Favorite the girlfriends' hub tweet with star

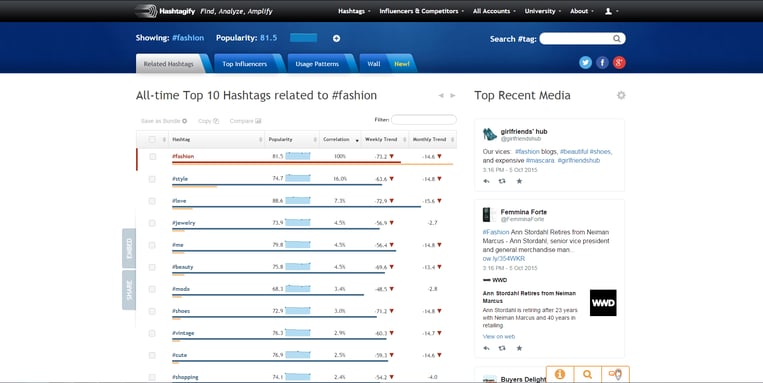(519, 181)
